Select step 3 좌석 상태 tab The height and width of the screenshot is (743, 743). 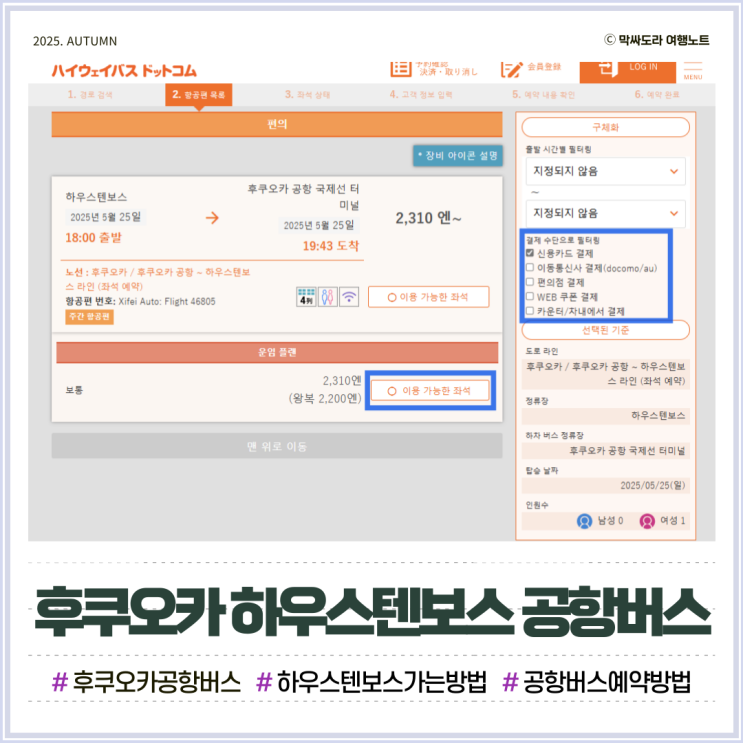coord(307,94)
